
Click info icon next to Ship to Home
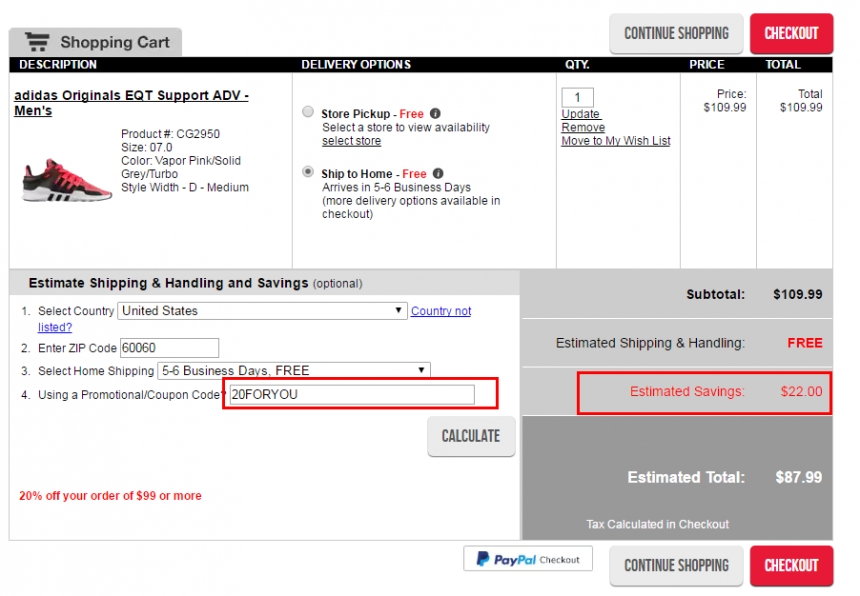click(438, 173)
